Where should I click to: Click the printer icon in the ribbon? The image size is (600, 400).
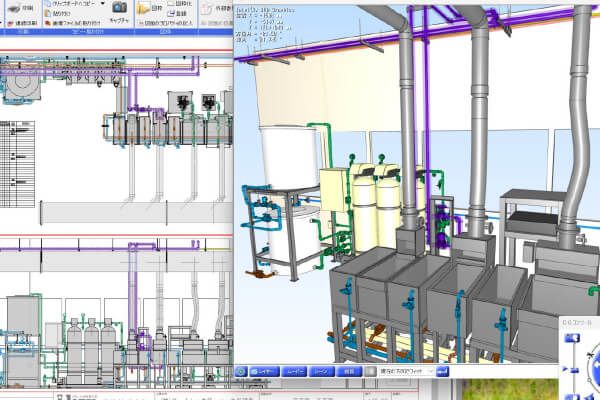click(15, 8)
